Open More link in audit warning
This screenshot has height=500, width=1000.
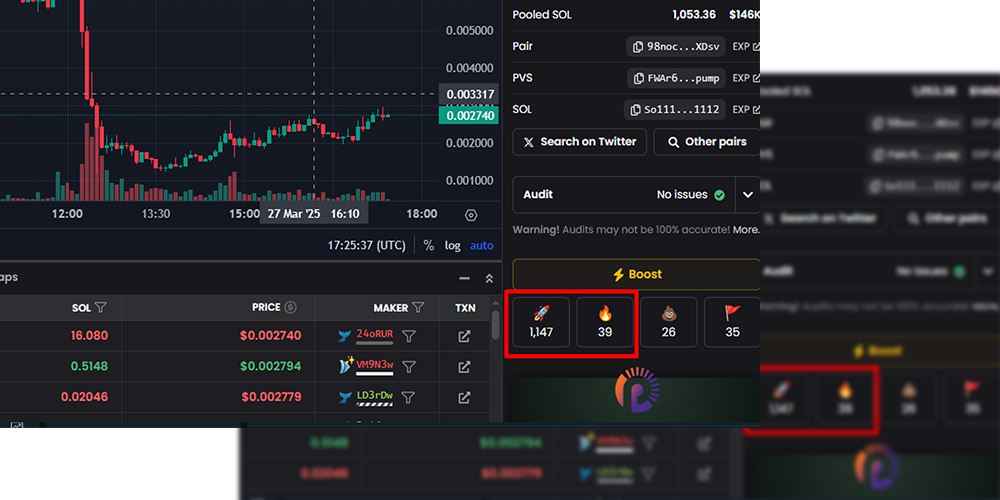coord(746,230)
